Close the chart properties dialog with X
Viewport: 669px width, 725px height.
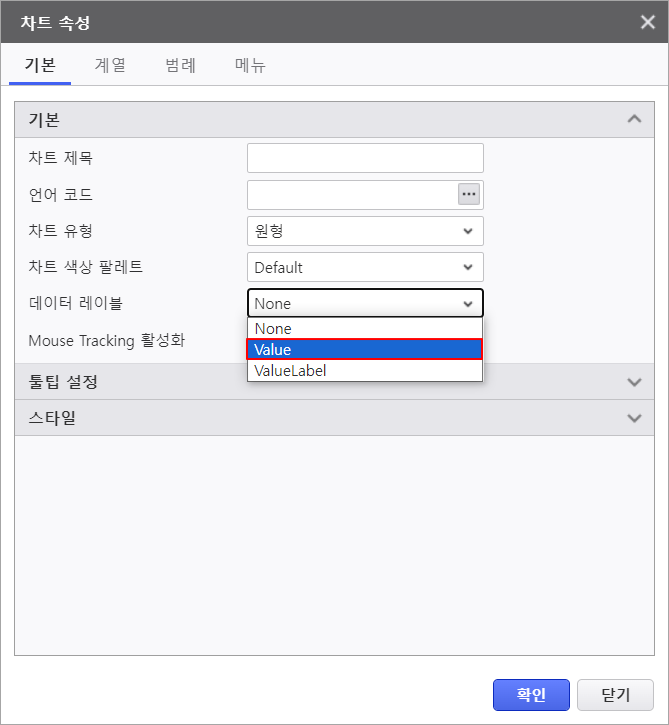647,22
